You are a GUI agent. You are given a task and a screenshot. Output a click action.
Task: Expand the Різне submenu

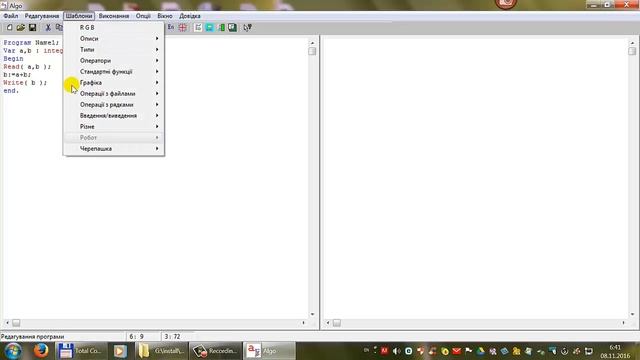tap(114, 127)
